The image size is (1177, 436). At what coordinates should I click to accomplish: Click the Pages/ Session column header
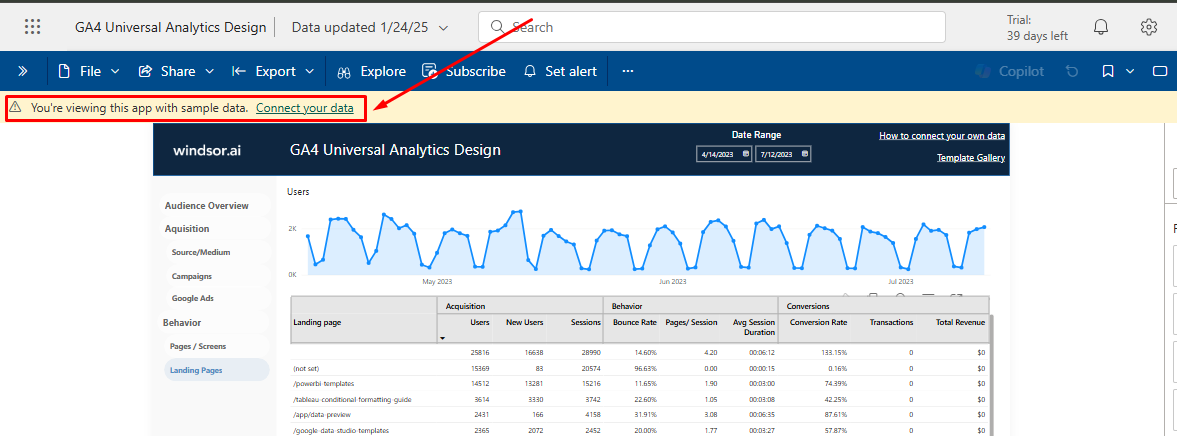coord(693,322)
